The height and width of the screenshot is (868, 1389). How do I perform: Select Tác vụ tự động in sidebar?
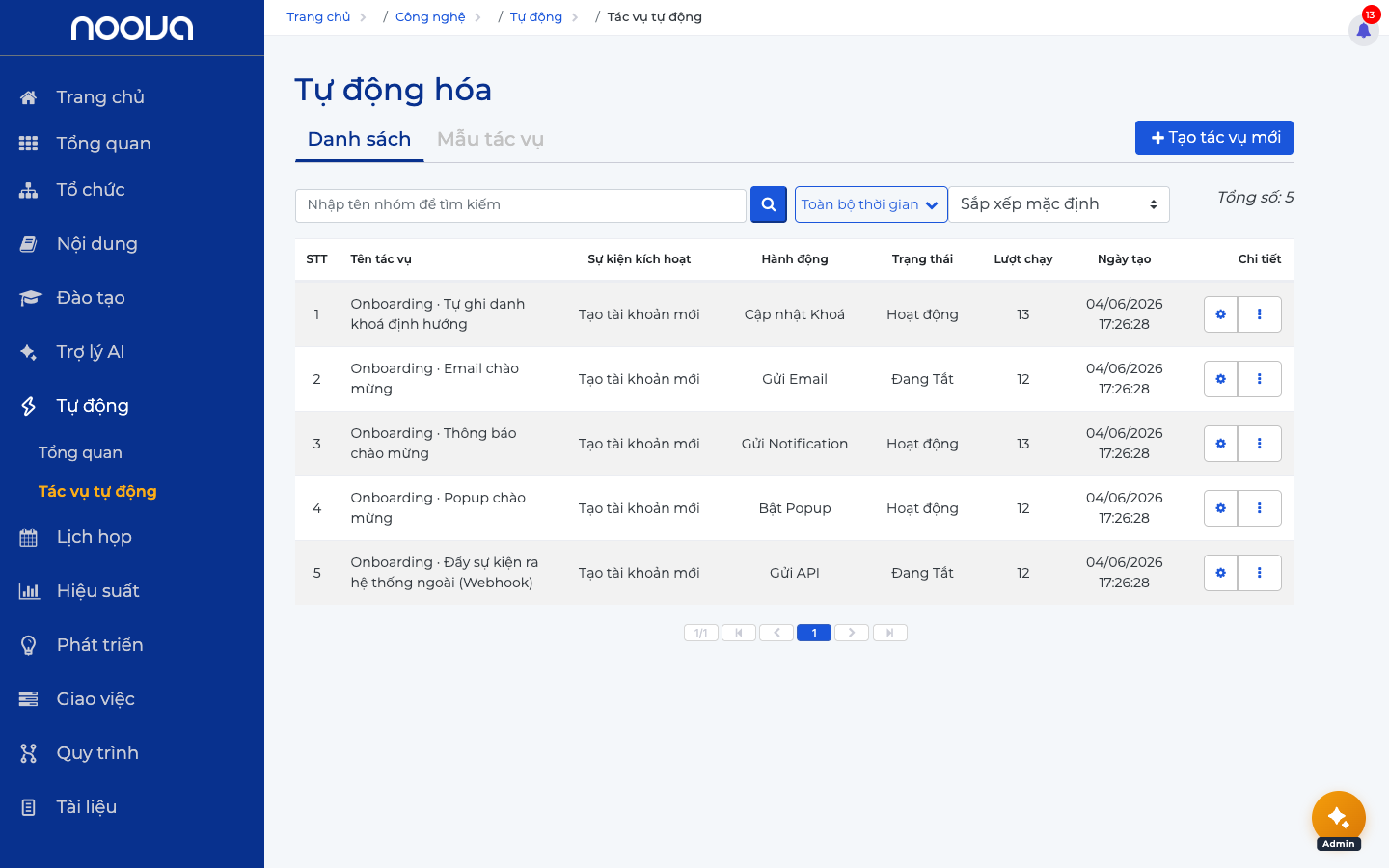click(x=97, y=491)
